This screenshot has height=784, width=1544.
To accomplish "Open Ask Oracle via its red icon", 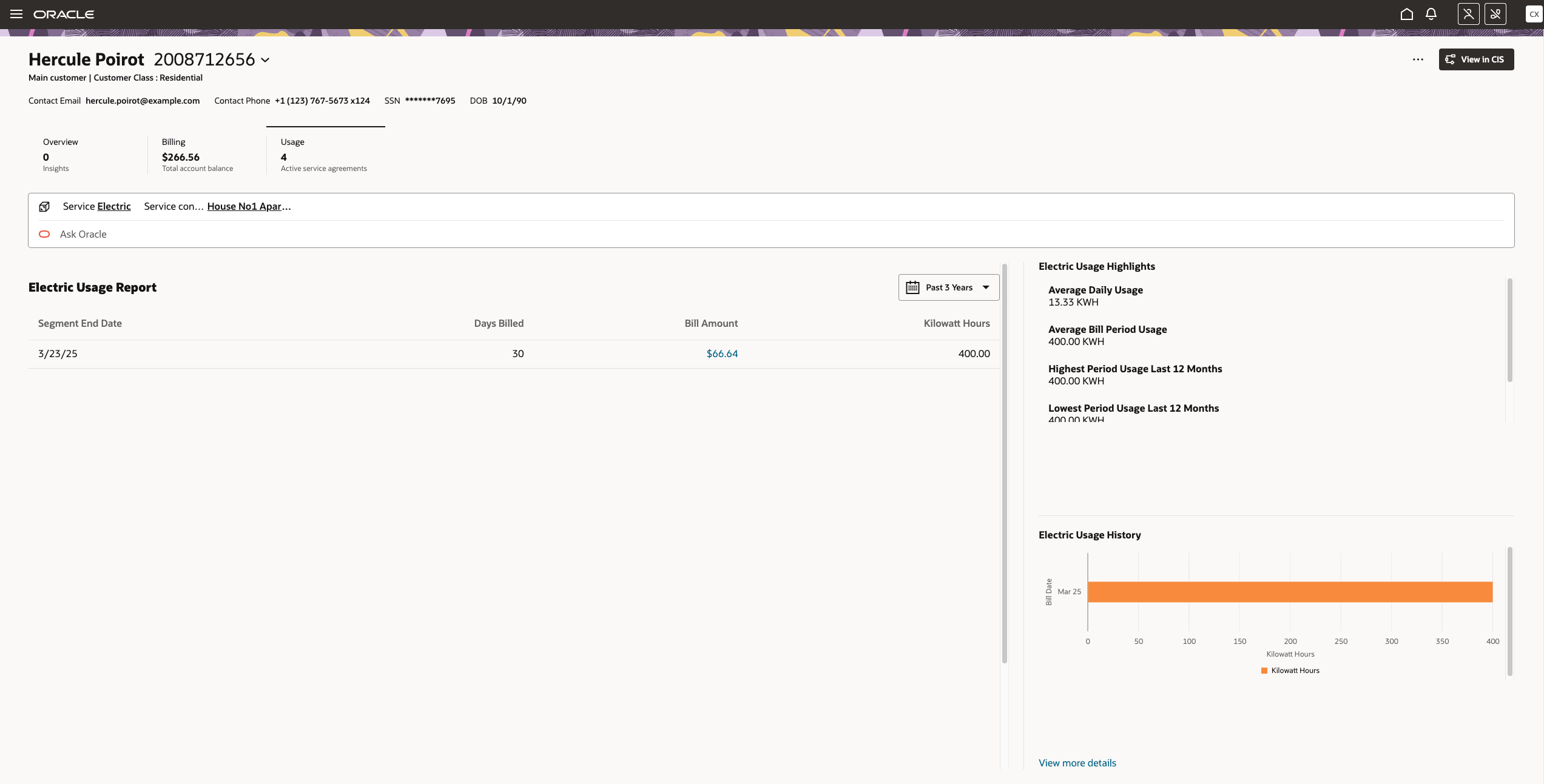I will pyautogui.click(x=44, y=234).
